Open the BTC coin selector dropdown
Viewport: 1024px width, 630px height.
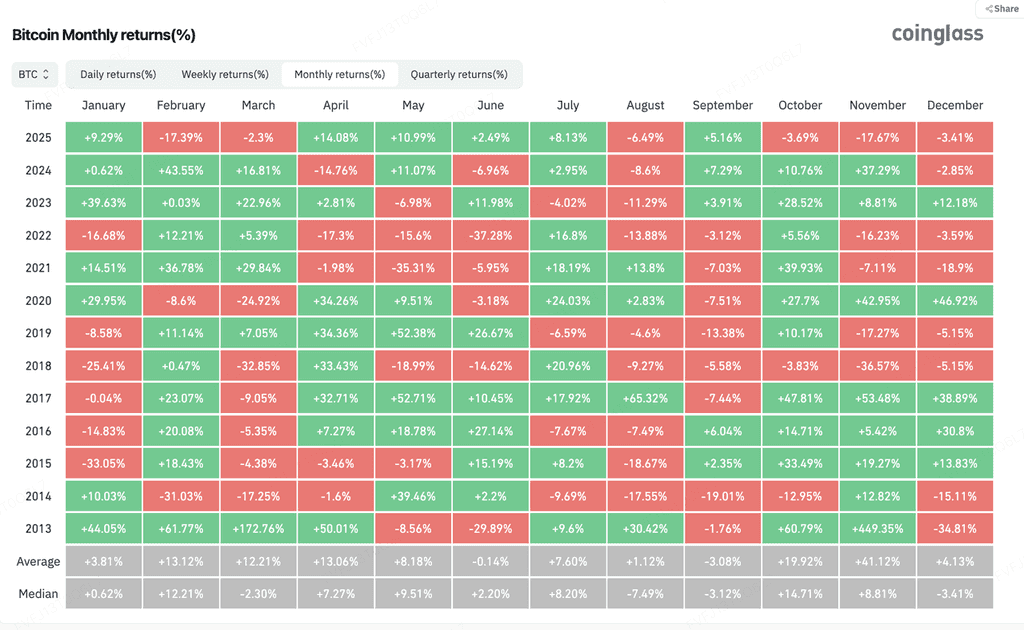click(35, 74)
